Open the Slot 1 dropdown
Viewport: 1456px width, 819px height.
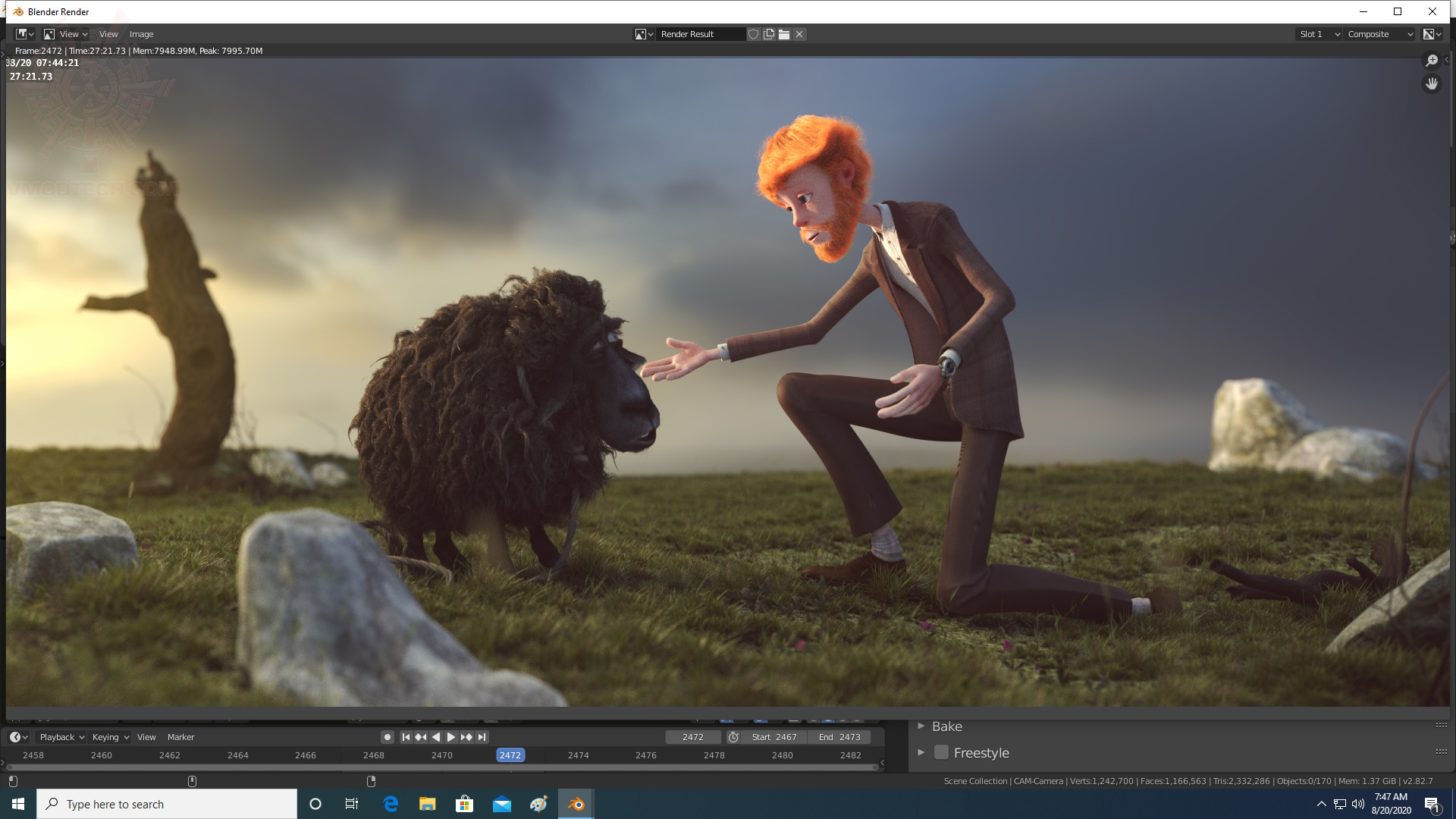[1319, 34]
